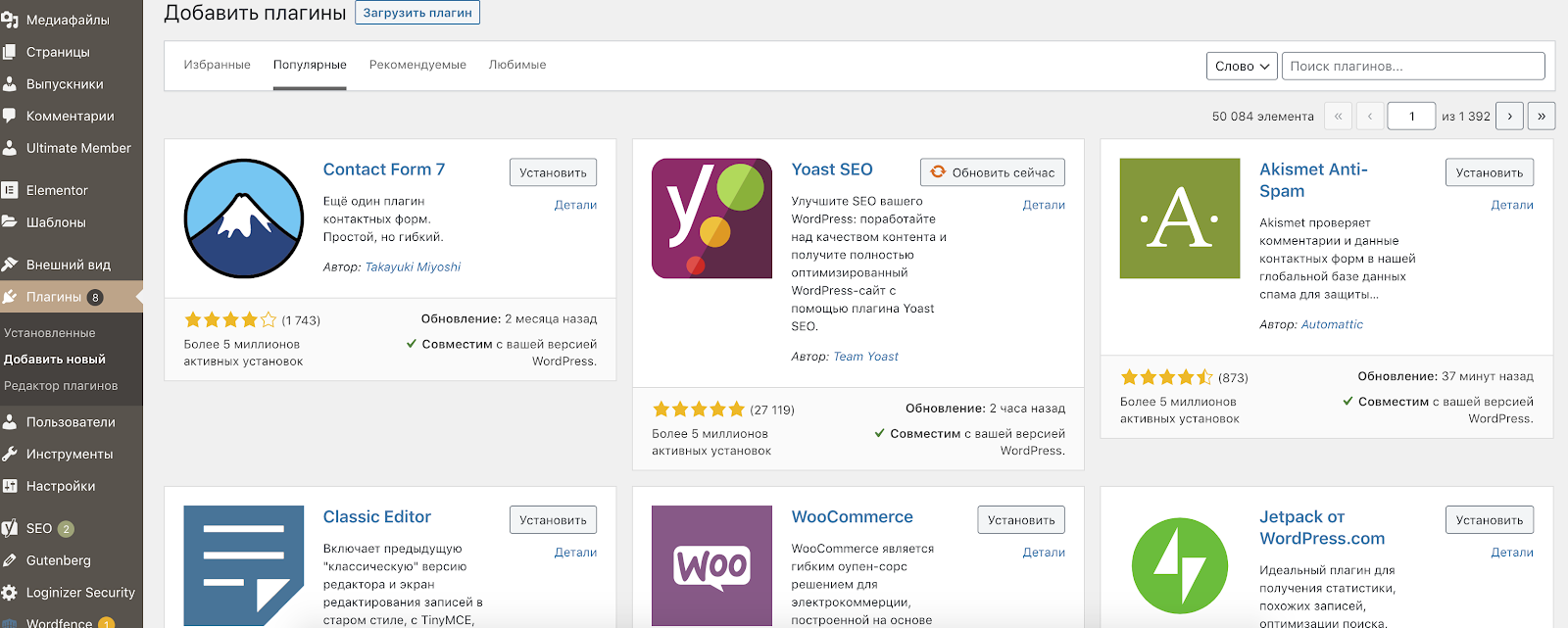Go to next page of plugins
This screenshot has height=628, width=1568.
pos(1509,116)
